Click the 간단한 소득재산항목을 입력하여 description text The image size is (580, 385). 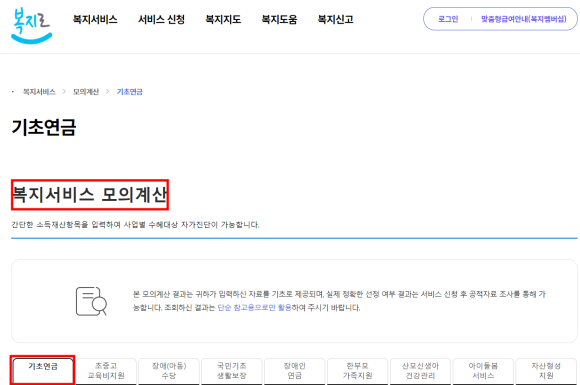(x=135, y=225)
